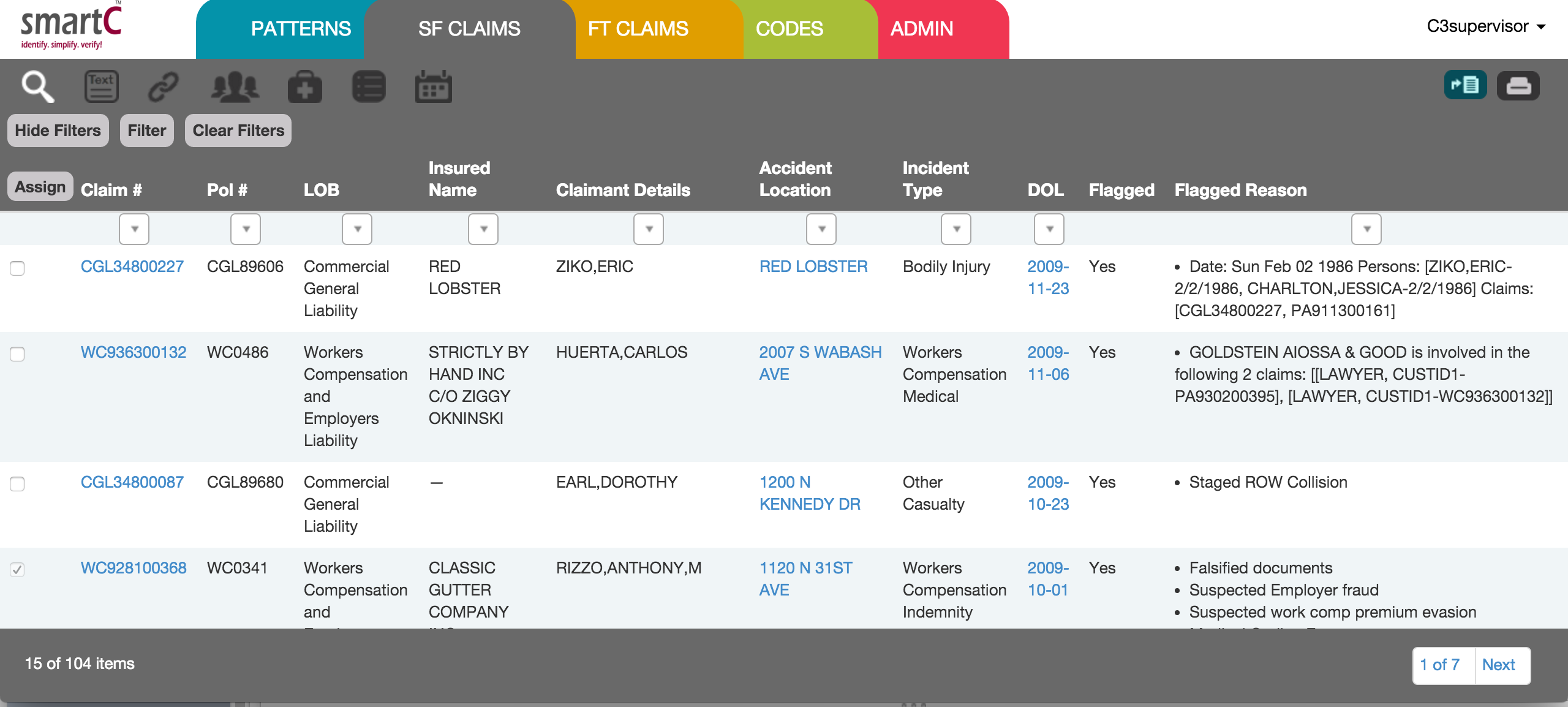Open the calendar icon in toolbar
1568x707 pixels.
tap(433, 86)
